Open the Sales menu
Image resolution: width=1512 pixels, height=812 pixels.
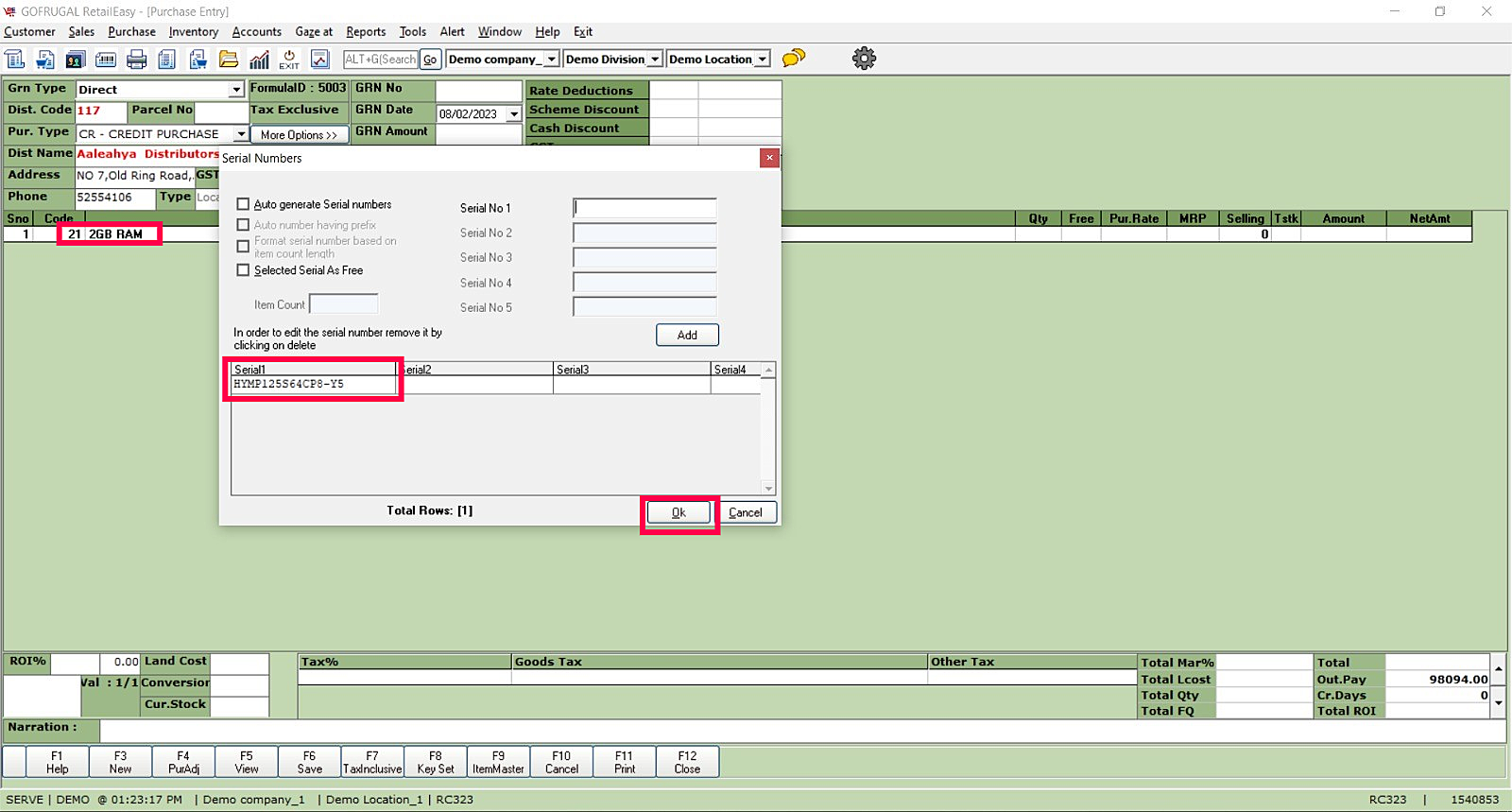point(81,32)
